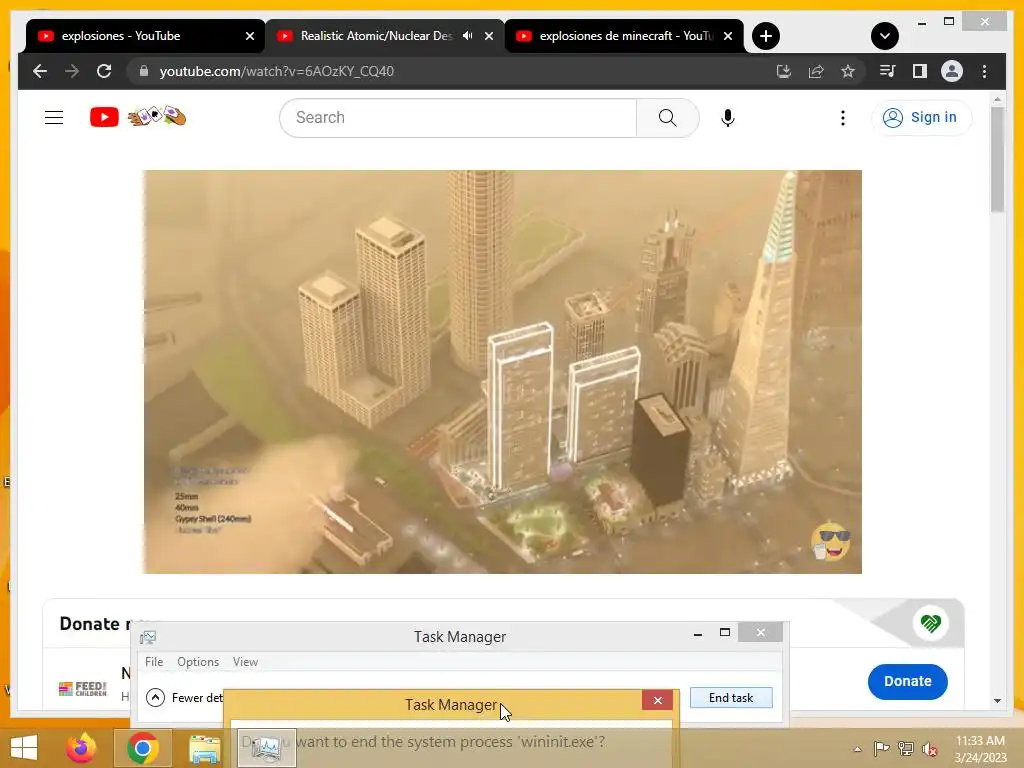Viewport: 1024px width, 768px height.
Task: Submit search with magnifier button
Action: 667,118
